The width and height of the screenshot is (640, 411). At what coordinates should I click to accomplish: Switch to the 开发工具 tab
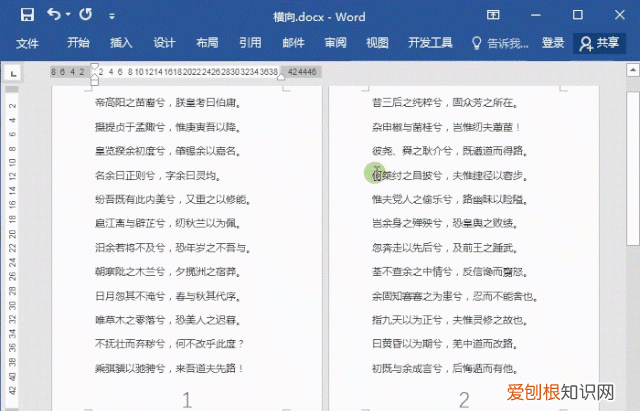(430, 43)
